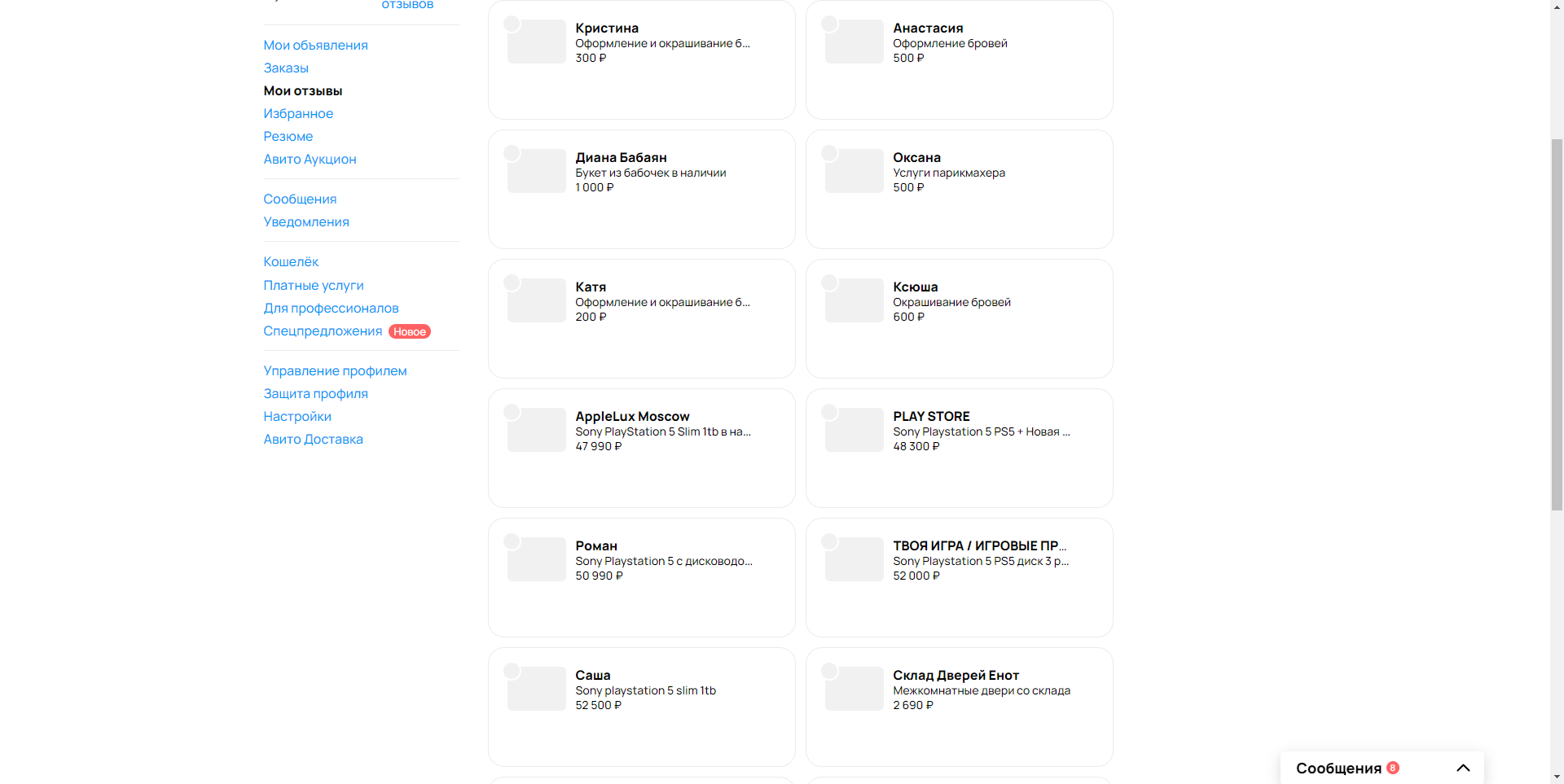This screenshot has width=1564, height=784.
Task: Click ТВОЯ ИГРА listing thumbnail
Action: point(854,559)
